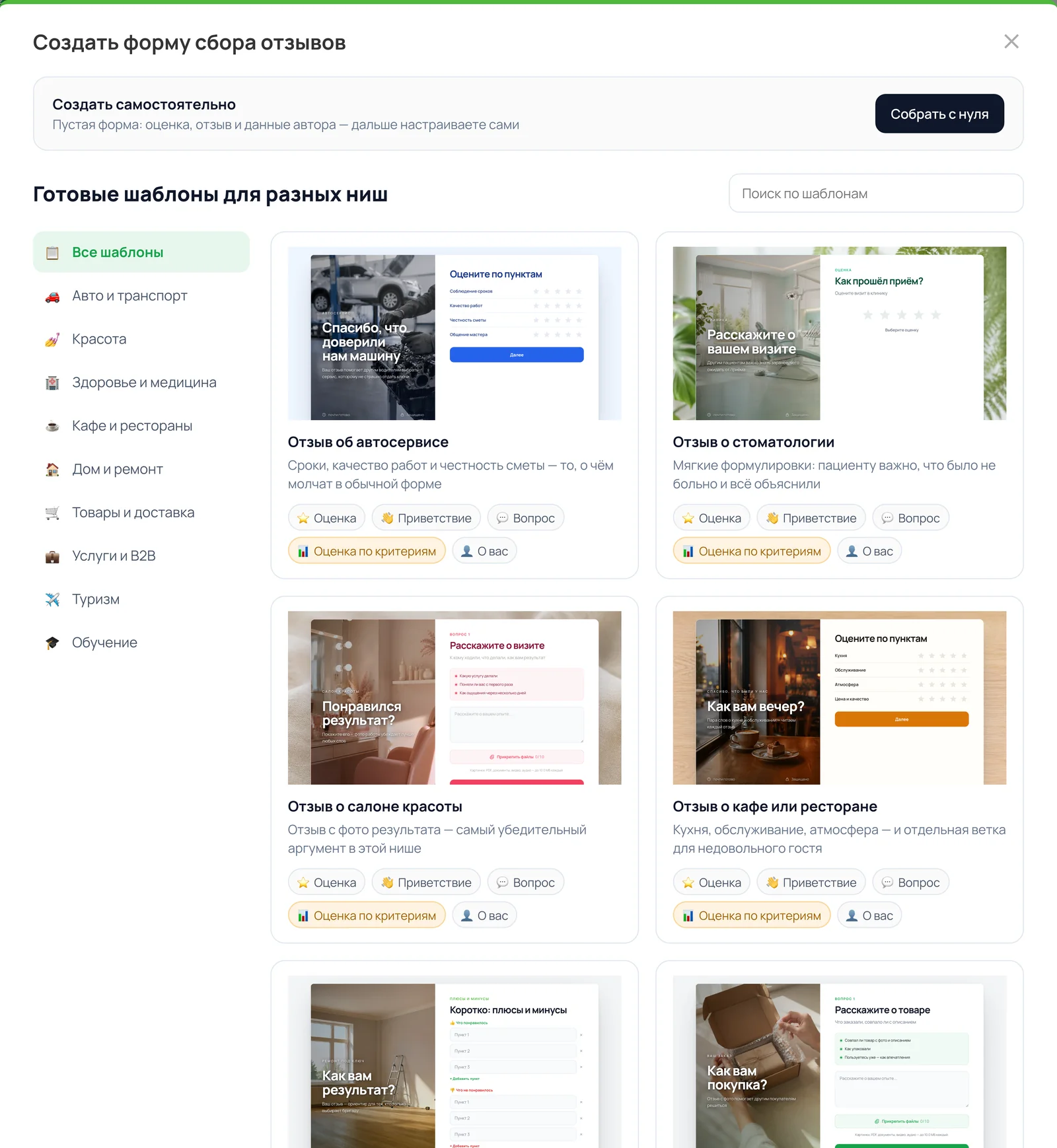This screenshot has height=1148, width=1057.
Task: Click Оценка по критериям on Отзыв о стоматологии
Action: pos(752,551)
